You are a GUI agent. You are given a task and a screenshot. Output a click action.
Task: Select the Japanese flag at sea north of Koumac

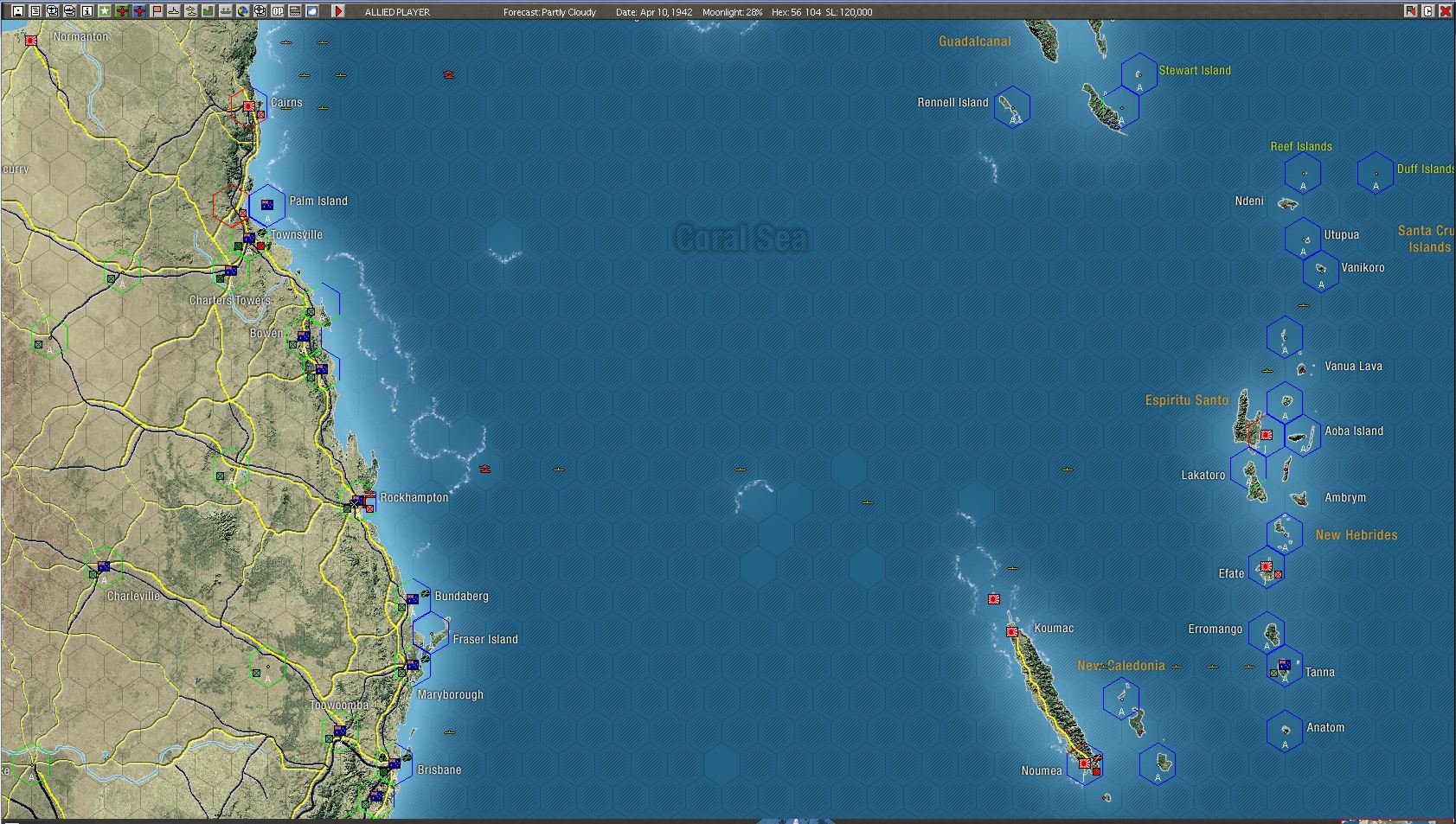tap(994, 598)
